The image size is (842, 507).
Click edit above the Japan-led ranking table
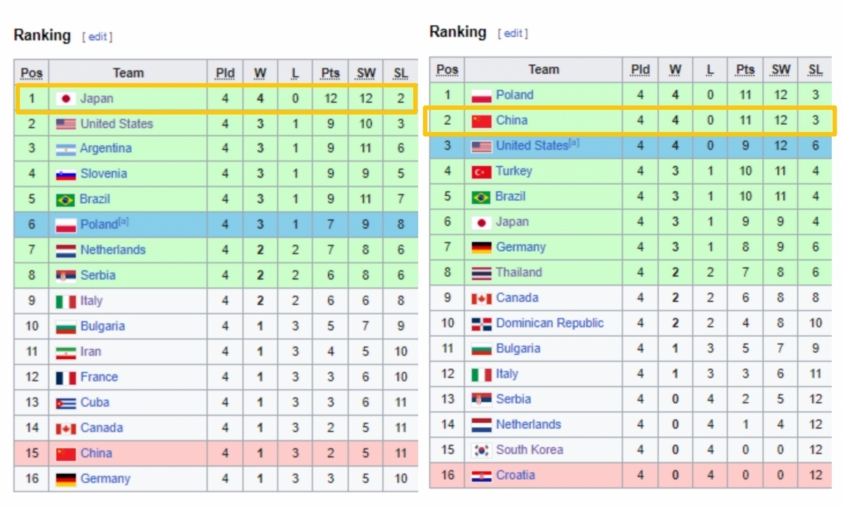click(97, 37)
